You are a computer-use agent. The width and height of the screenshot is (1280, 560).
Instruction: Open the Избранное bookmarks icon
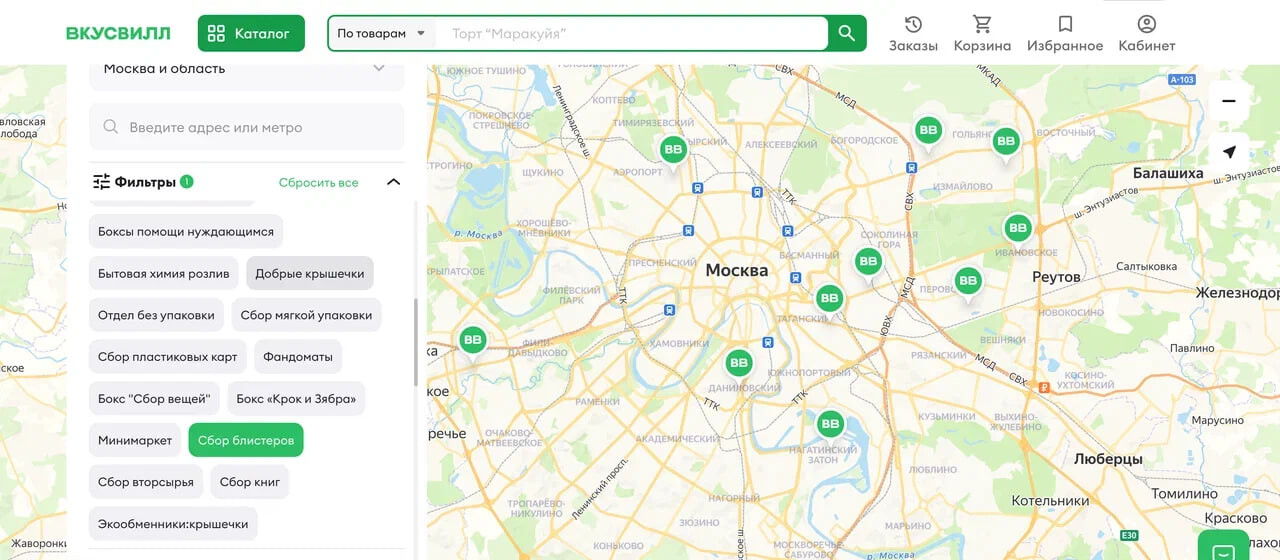(1065, 33)
